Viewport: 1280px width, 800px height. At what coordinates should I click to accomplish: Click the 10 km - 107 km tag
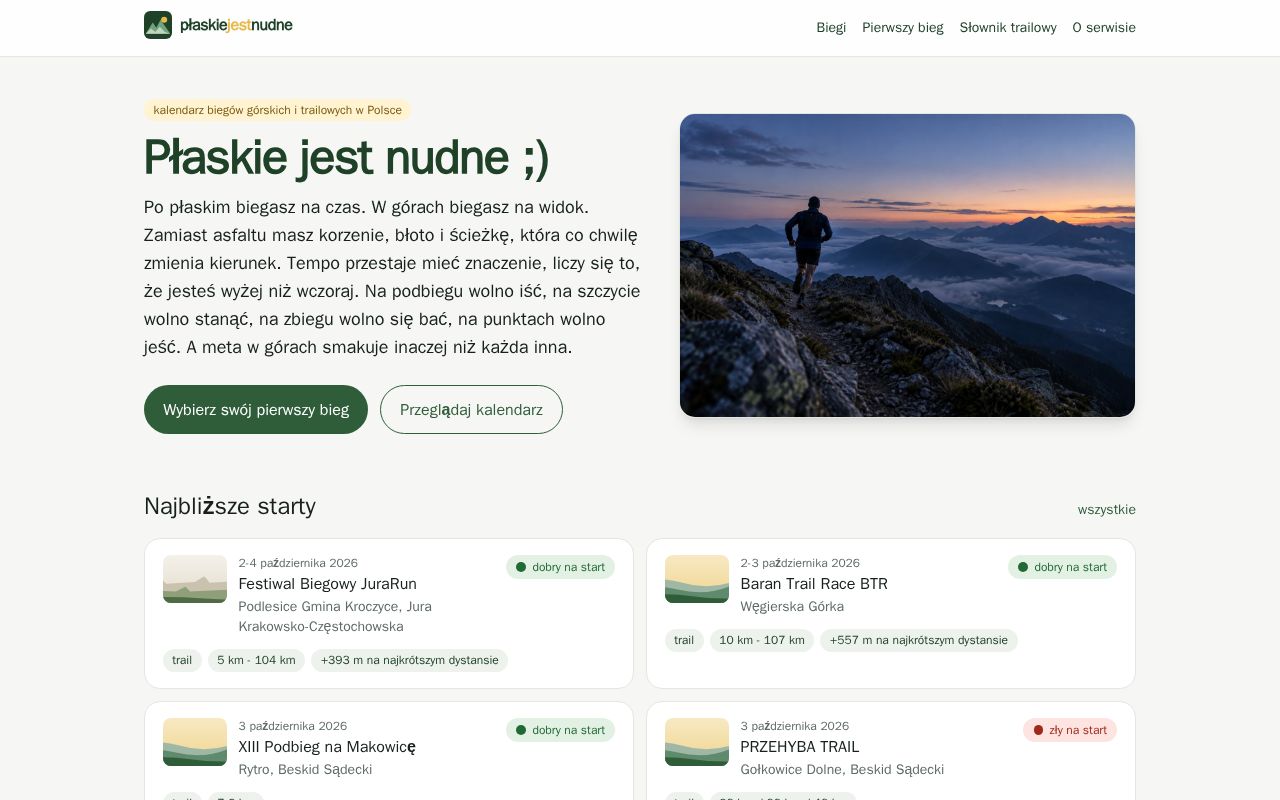762,640
